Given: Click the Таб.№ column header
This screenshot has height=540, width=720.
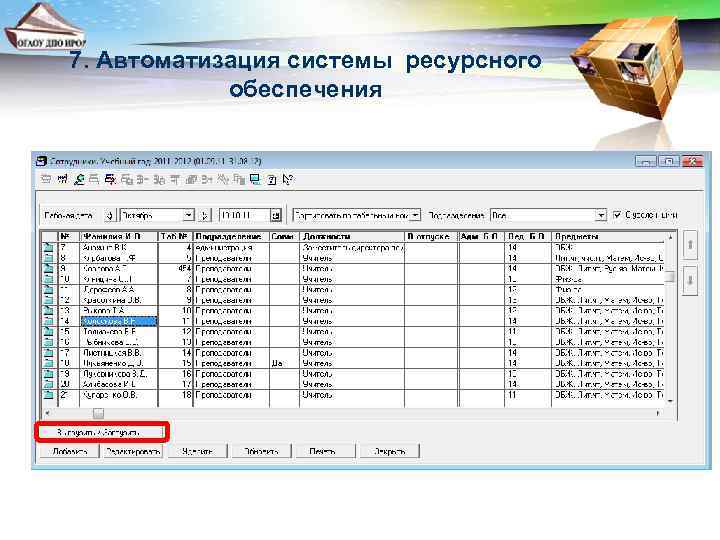Looking at the screenshot, I should point(175,236).
